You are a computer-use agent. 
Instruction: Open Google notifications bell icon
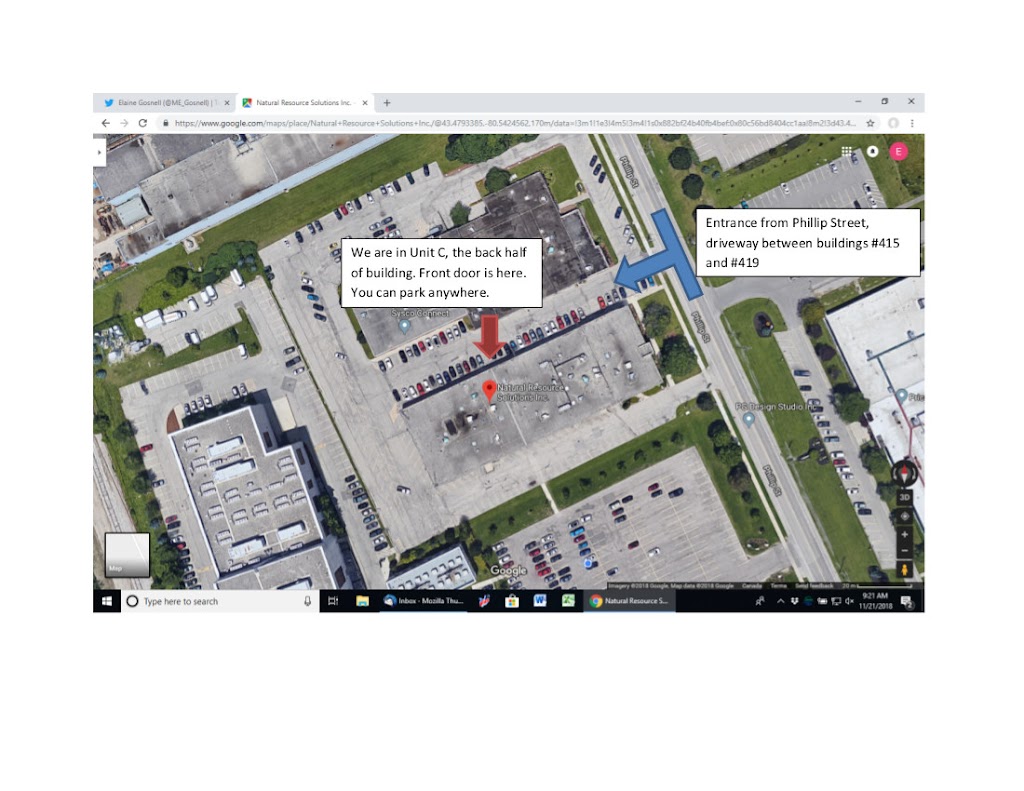[x=872, y=152]
